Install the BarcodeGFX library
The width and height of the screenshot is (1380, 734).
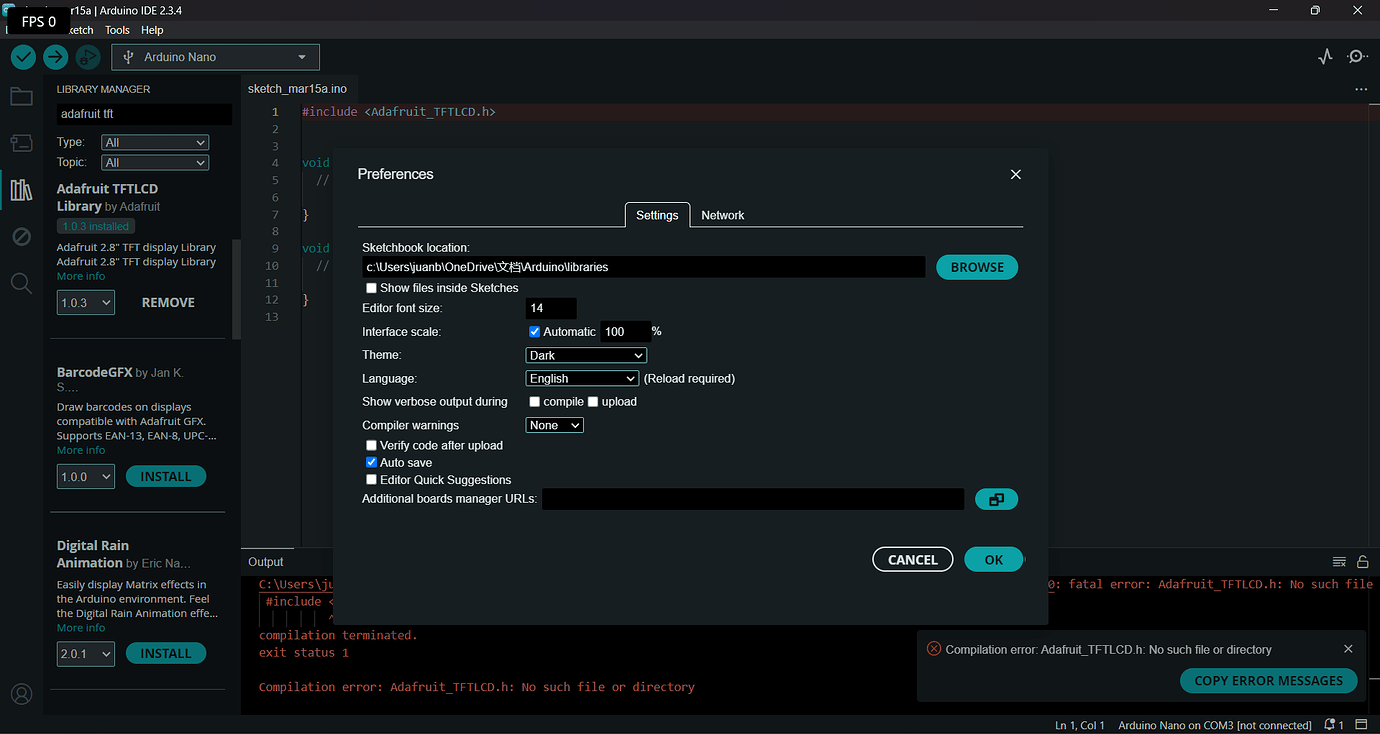click(165, 476)
